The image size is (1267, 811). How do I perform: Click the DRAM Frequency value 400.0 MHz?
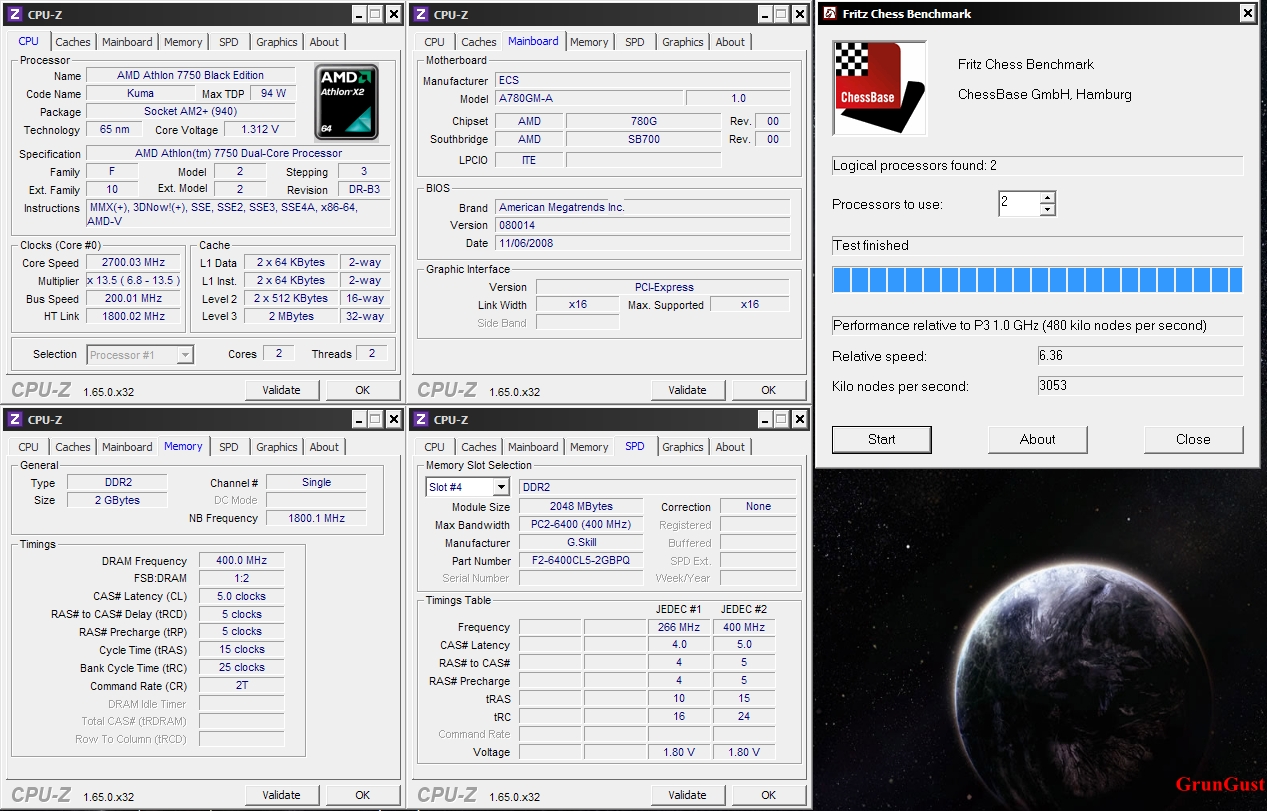pyautogui.click(x=241, y=561)
